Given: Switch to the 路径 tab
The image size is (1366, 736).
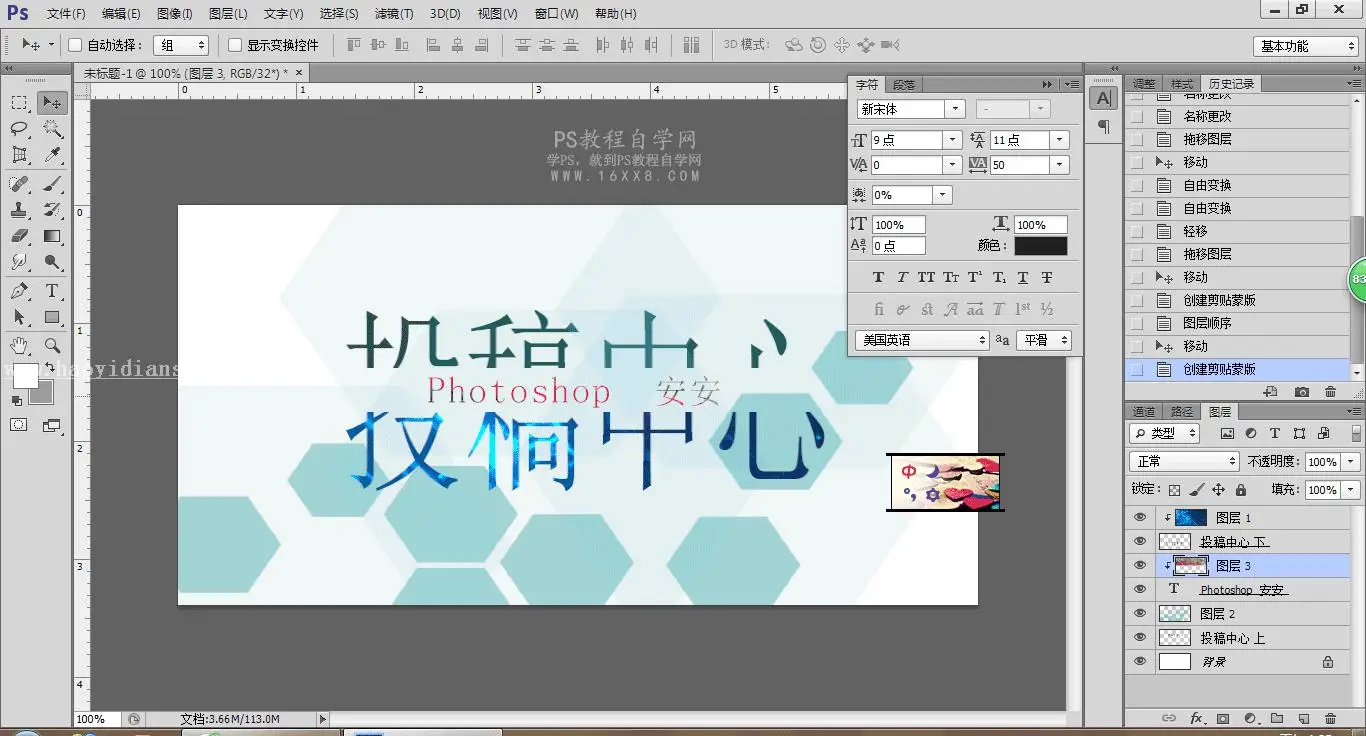Looking at the screenshot, I should [x=1182, y=411].
